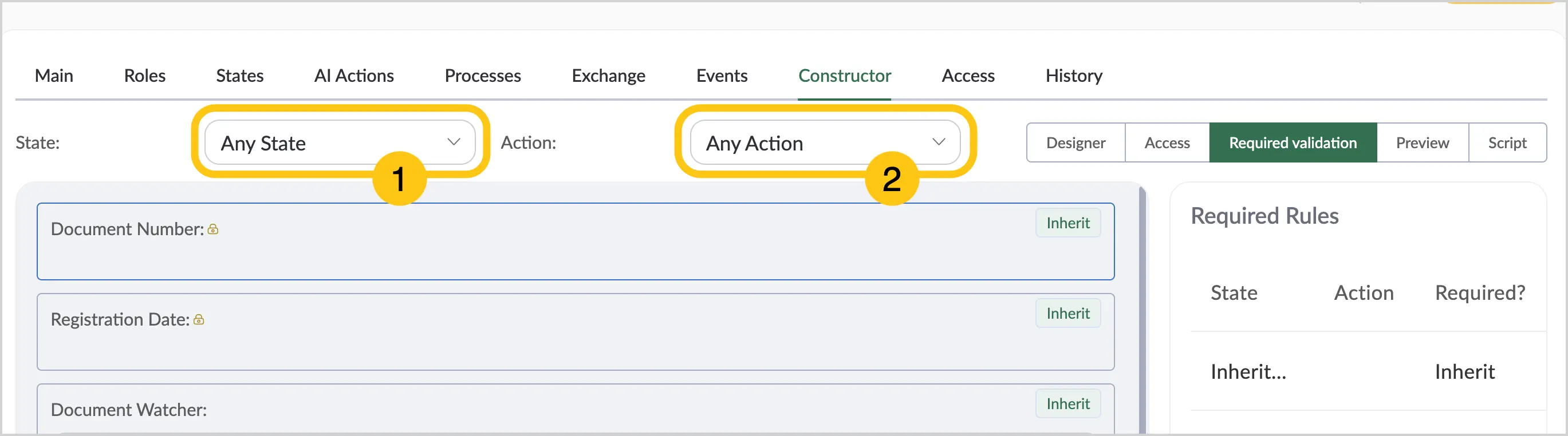Open the Any Action dropdown
The height and width of the screenshot is (436, 1568).
[825, 142]
